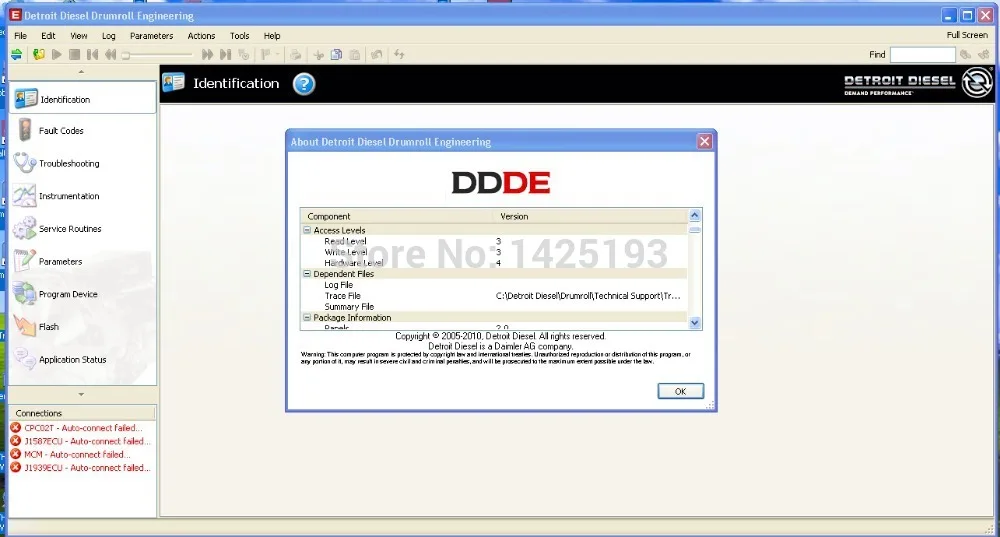This screenshot has height=537, width=1000.
Task: Click the skip-to-start playback button
Action: coord(92,55)
